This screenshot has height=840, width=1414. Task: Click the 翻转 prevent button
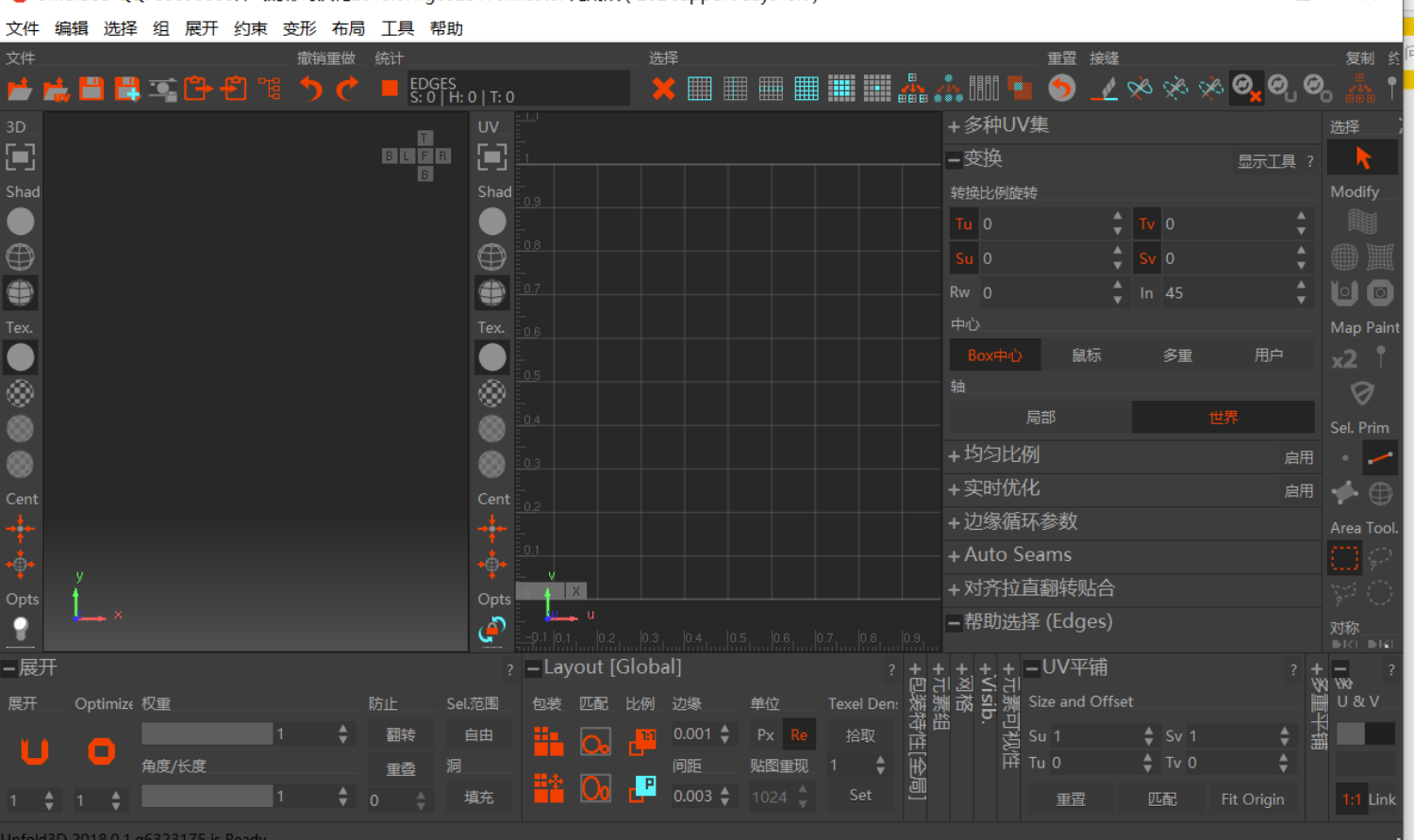coord(401,734)
